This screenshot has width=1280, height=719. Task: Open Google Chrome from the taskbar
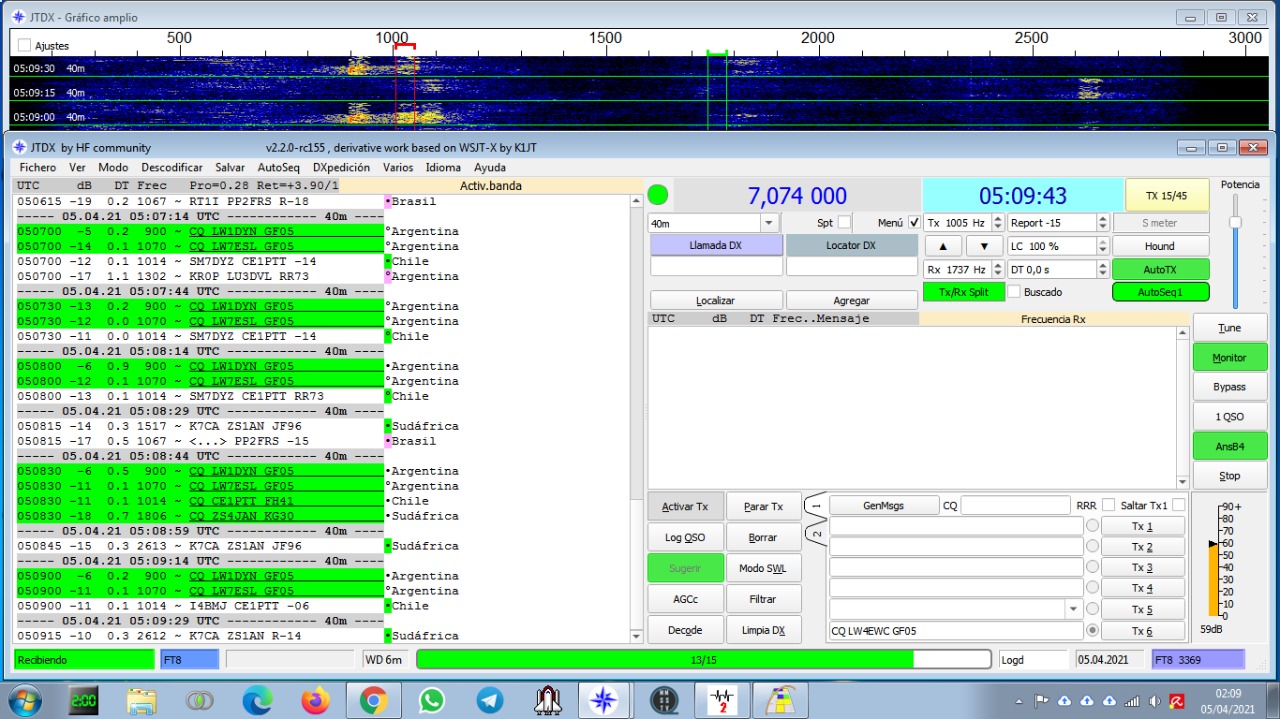[374, 701]
